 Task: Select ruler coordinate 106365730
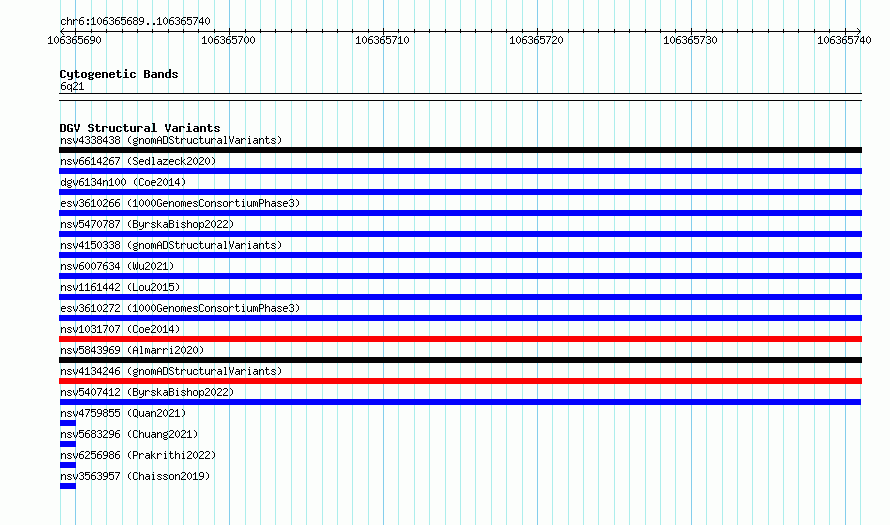pos(690,40)
